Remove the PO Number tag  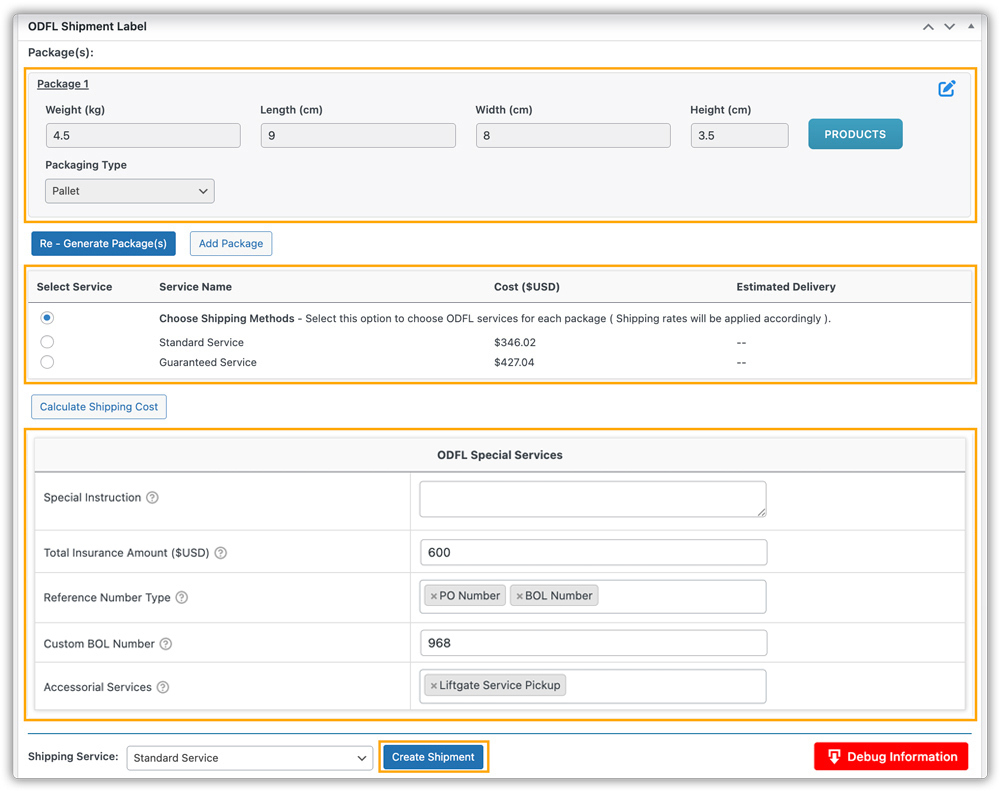pyautogui.click(x=436, y=595)
